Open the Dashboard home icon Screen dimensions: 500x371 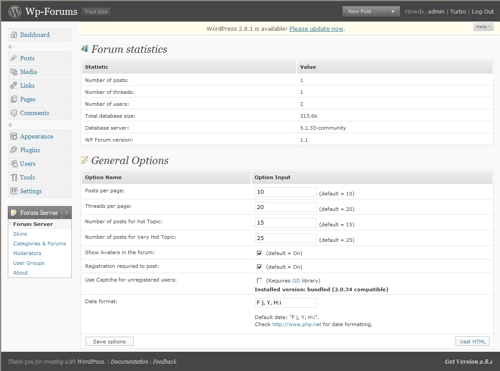14,35
